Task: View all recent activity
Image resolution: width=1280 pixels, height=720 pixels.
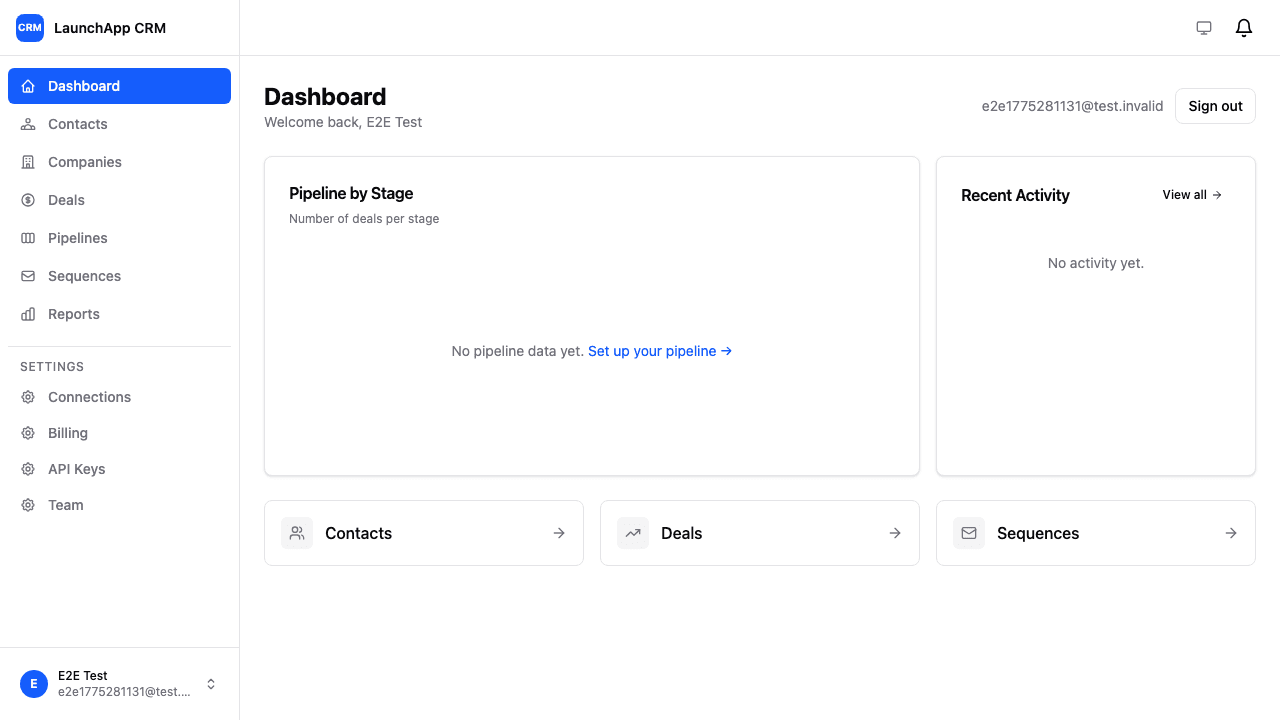Action: click(x=1191, y=195)
